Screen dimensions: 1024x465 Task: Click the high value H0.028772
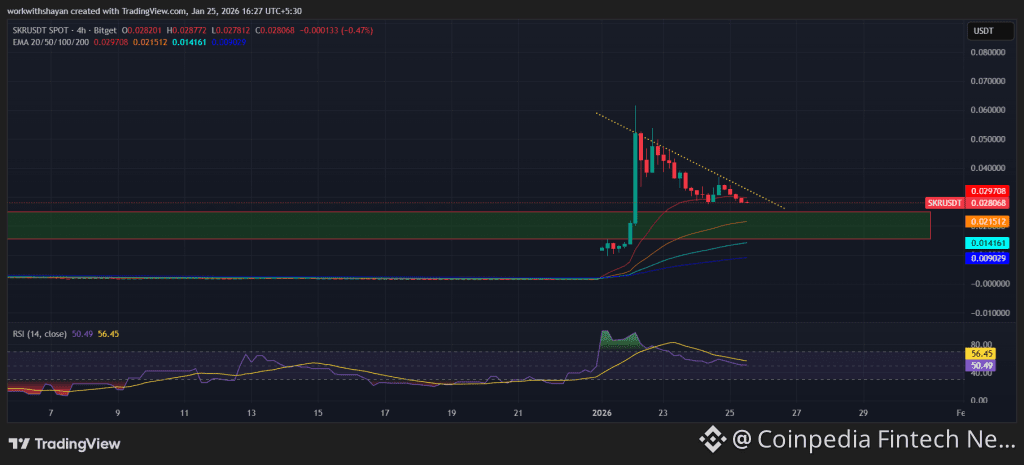point(187,31)
